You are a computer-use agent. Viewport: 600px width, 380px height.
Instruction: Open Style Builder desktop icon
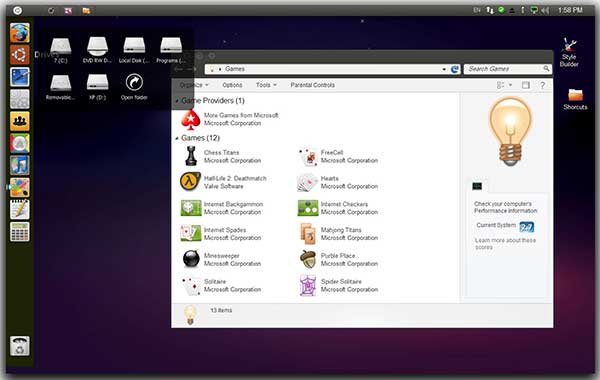pyautogui.click(x=569, y=46)
